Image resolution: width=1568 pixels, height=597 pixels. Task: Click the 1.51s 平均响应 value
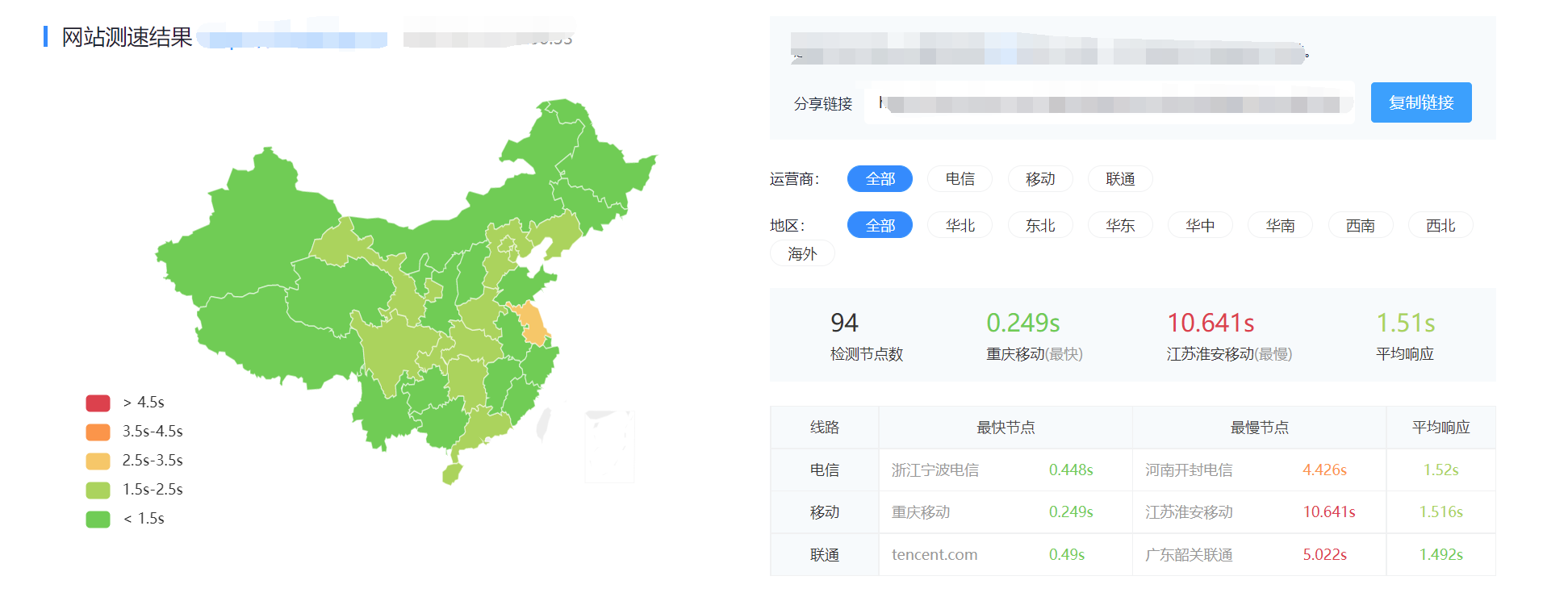click(x=1405, y=323)
